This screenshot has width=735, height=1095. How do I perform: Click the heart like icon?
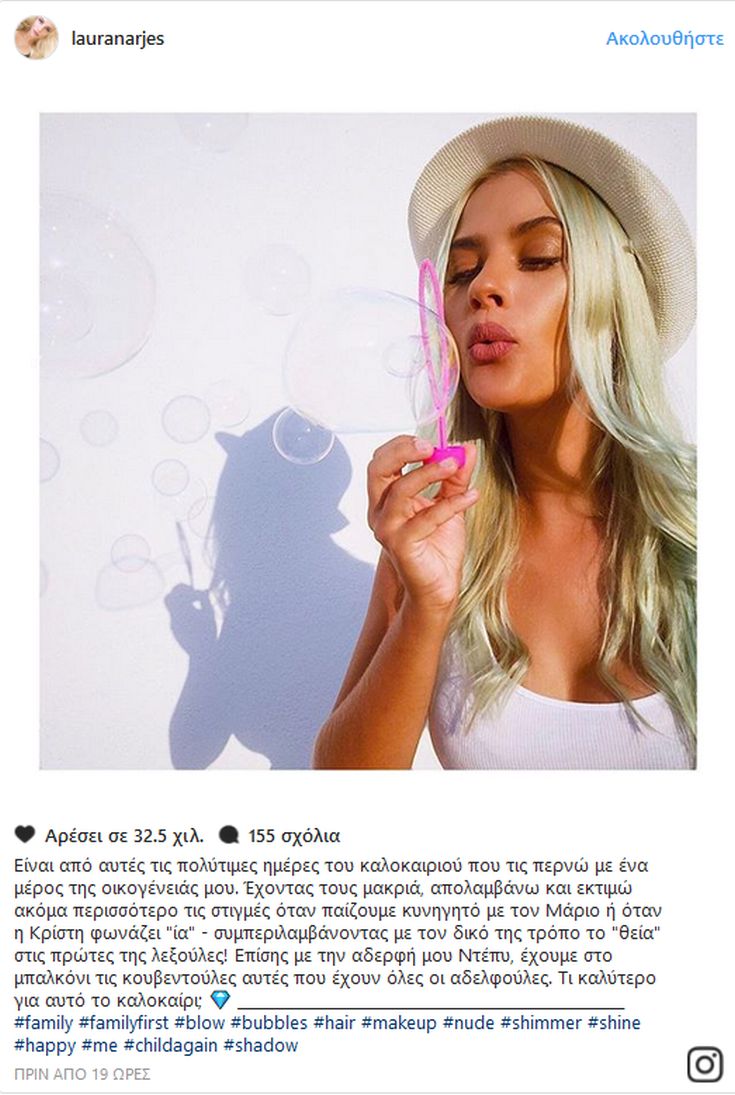[24, 835]
